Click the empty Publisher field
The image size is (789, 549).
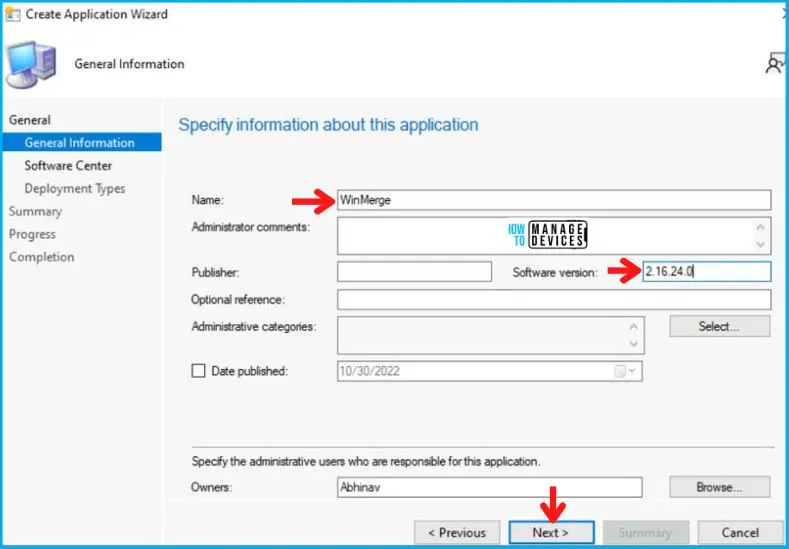(415, 272)
